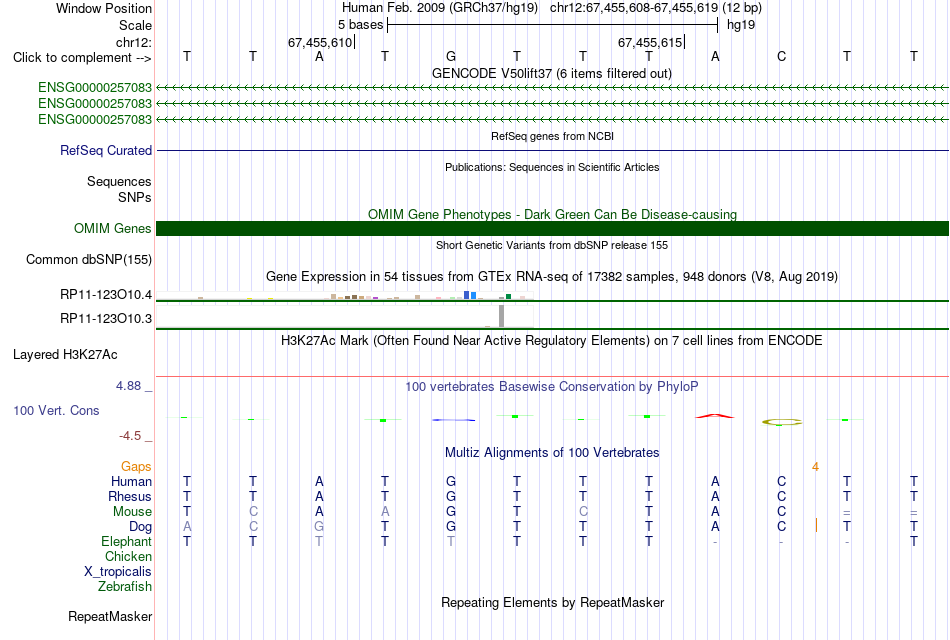Viewport: 950px width, 640px height.
Task: Click the 'Click to complement -->' label
Action: (x=82, y=58)
